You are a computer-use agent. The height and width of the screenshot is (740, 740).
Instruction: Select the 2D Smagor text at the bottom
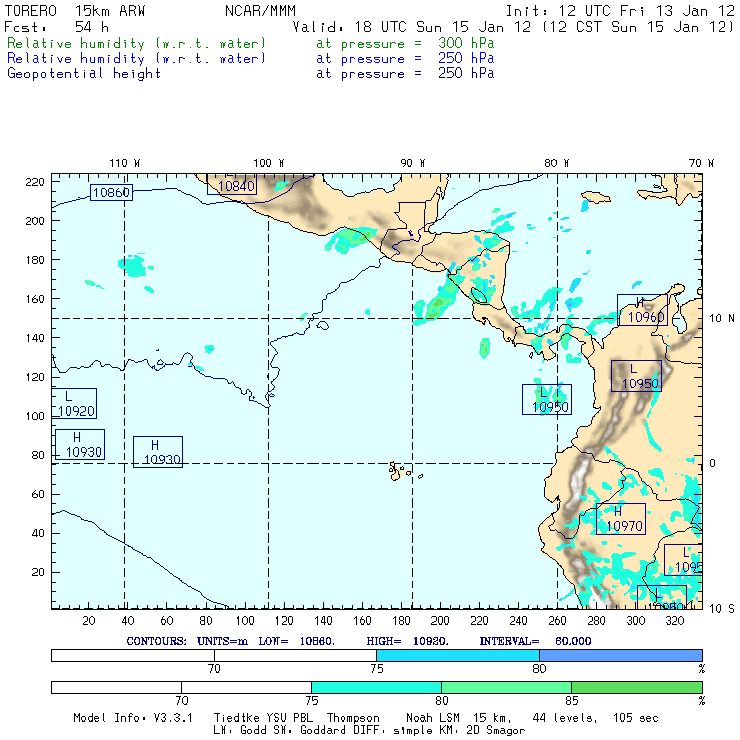pos(496,731)
